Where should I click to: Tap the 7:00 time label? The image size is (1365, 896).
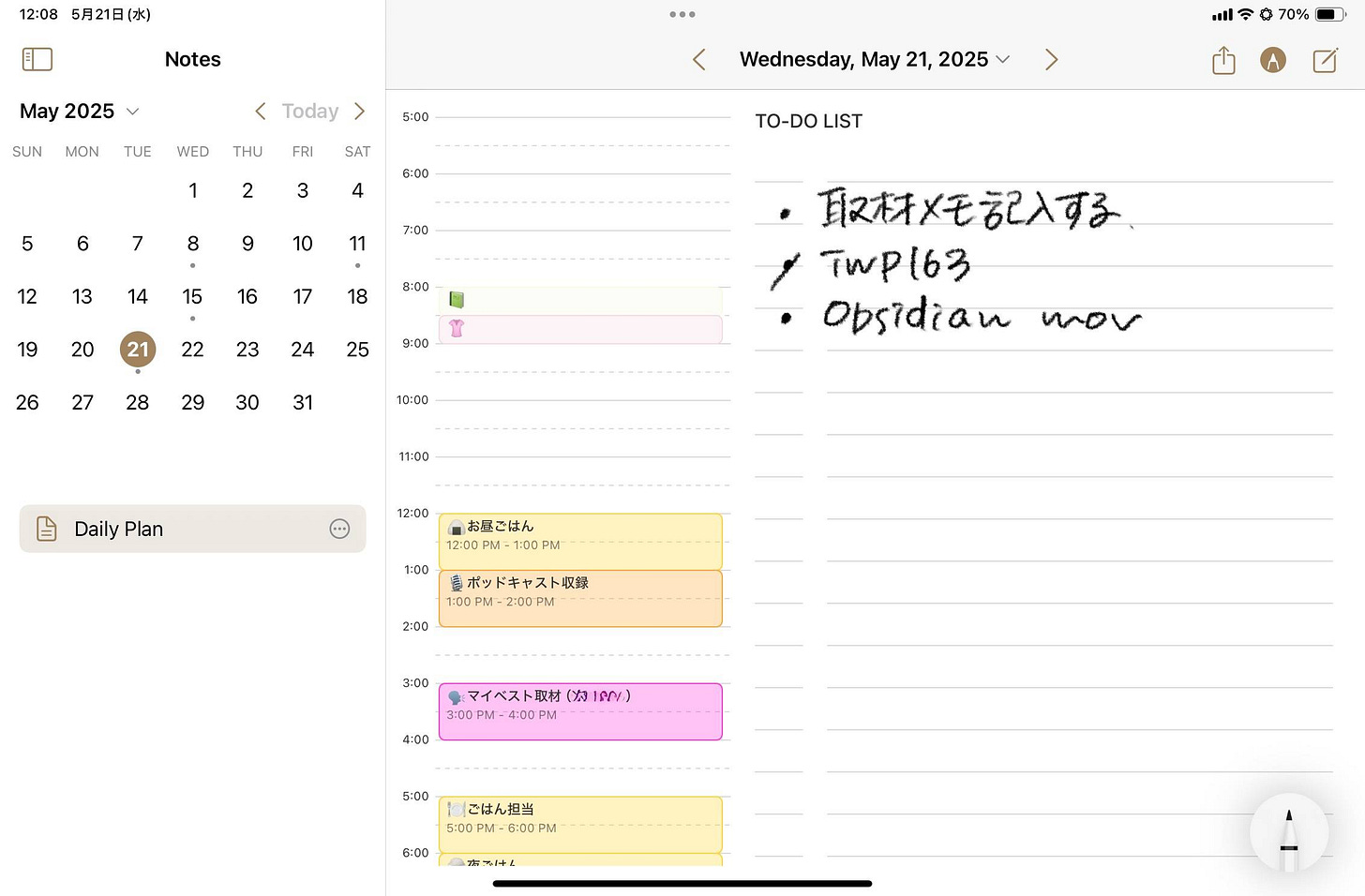(x=415, y=231)
